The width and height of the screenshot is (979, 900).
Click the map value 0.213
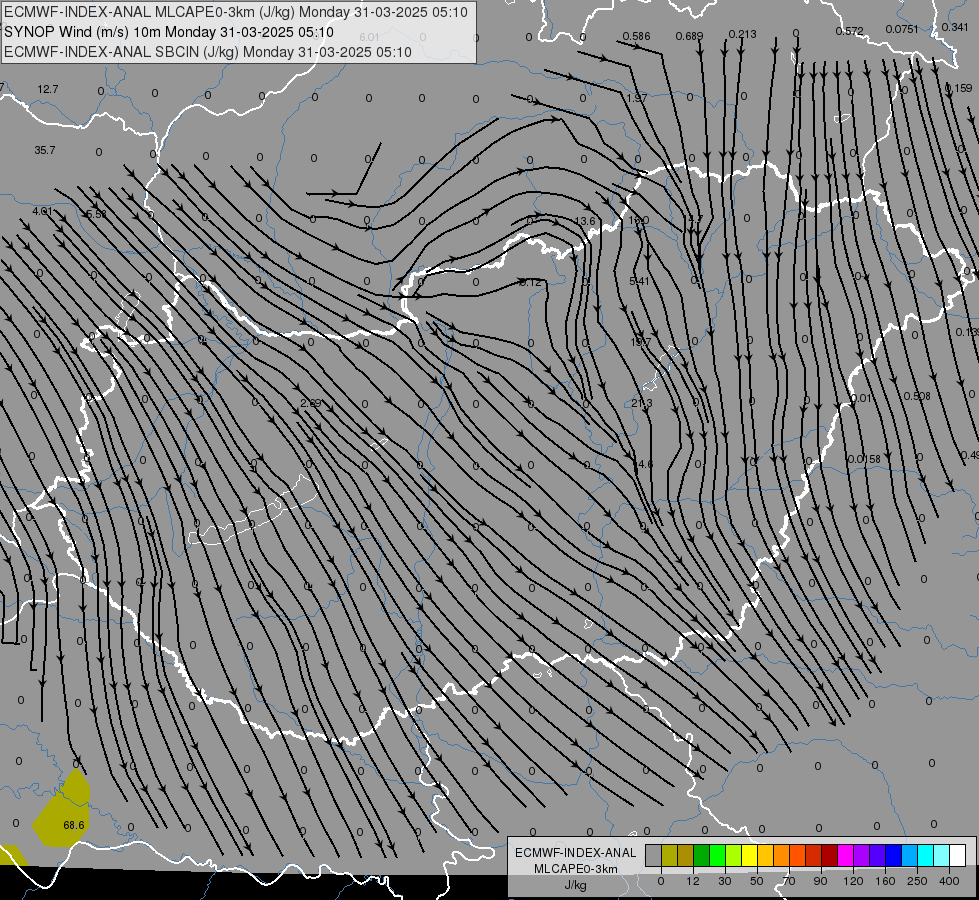(x=742, y=34)
